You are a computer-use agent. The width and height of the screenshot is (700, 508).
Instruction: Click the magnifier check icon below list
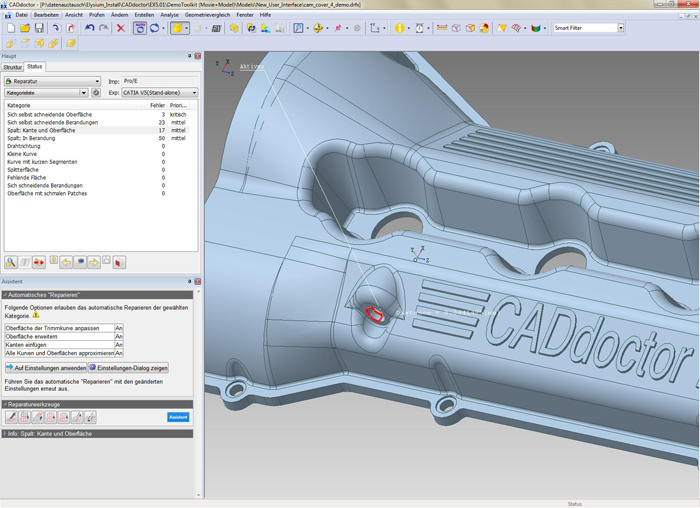(11, 262)
